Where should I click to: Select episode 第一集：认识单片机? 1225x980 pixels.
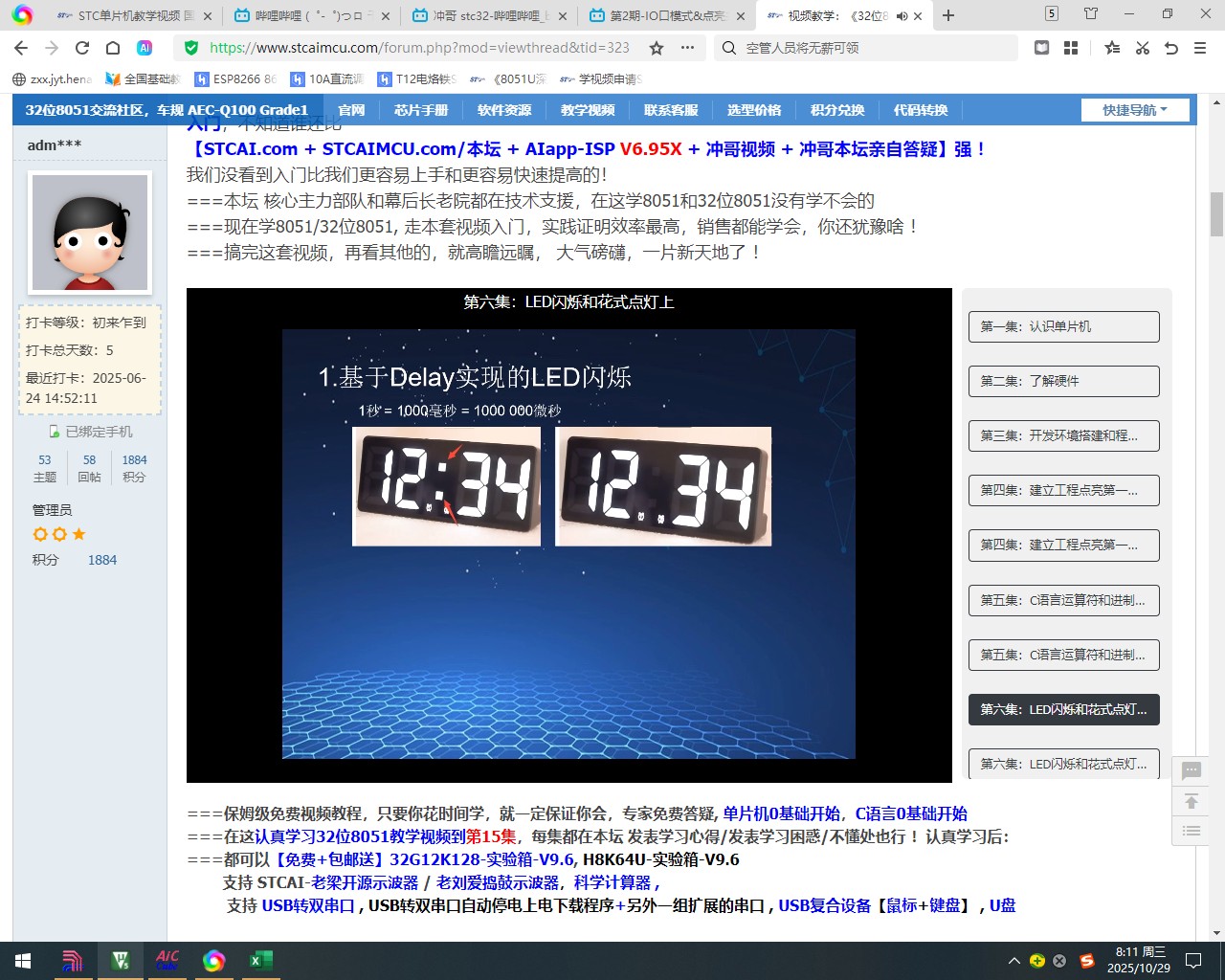point(1063,326)
